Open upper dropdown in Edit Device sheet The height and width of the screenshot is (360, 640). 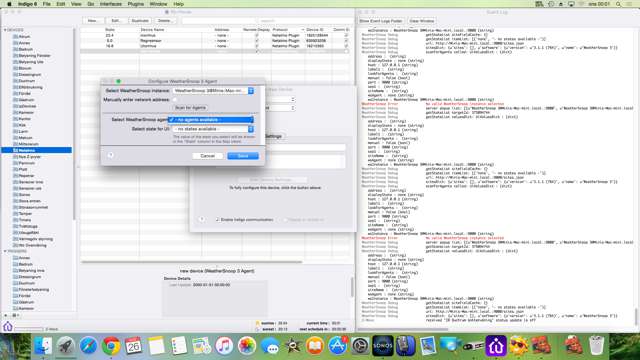pos(280,99)
